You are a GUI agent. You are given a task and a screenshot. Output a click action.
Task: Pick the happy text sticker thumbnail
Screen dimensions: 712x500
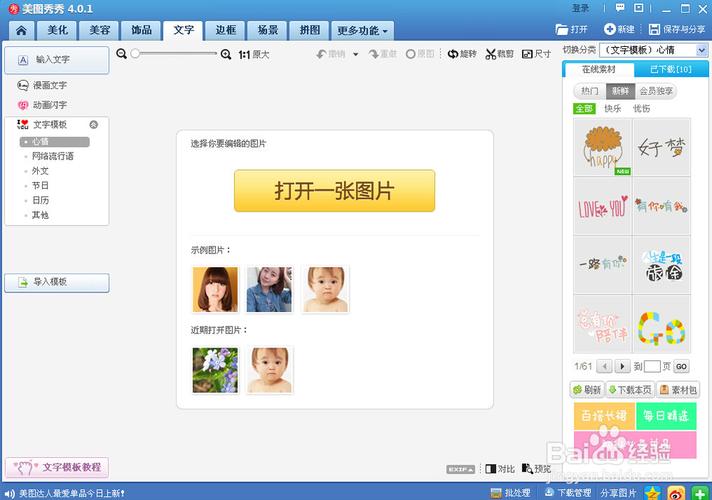coord(602,147)
